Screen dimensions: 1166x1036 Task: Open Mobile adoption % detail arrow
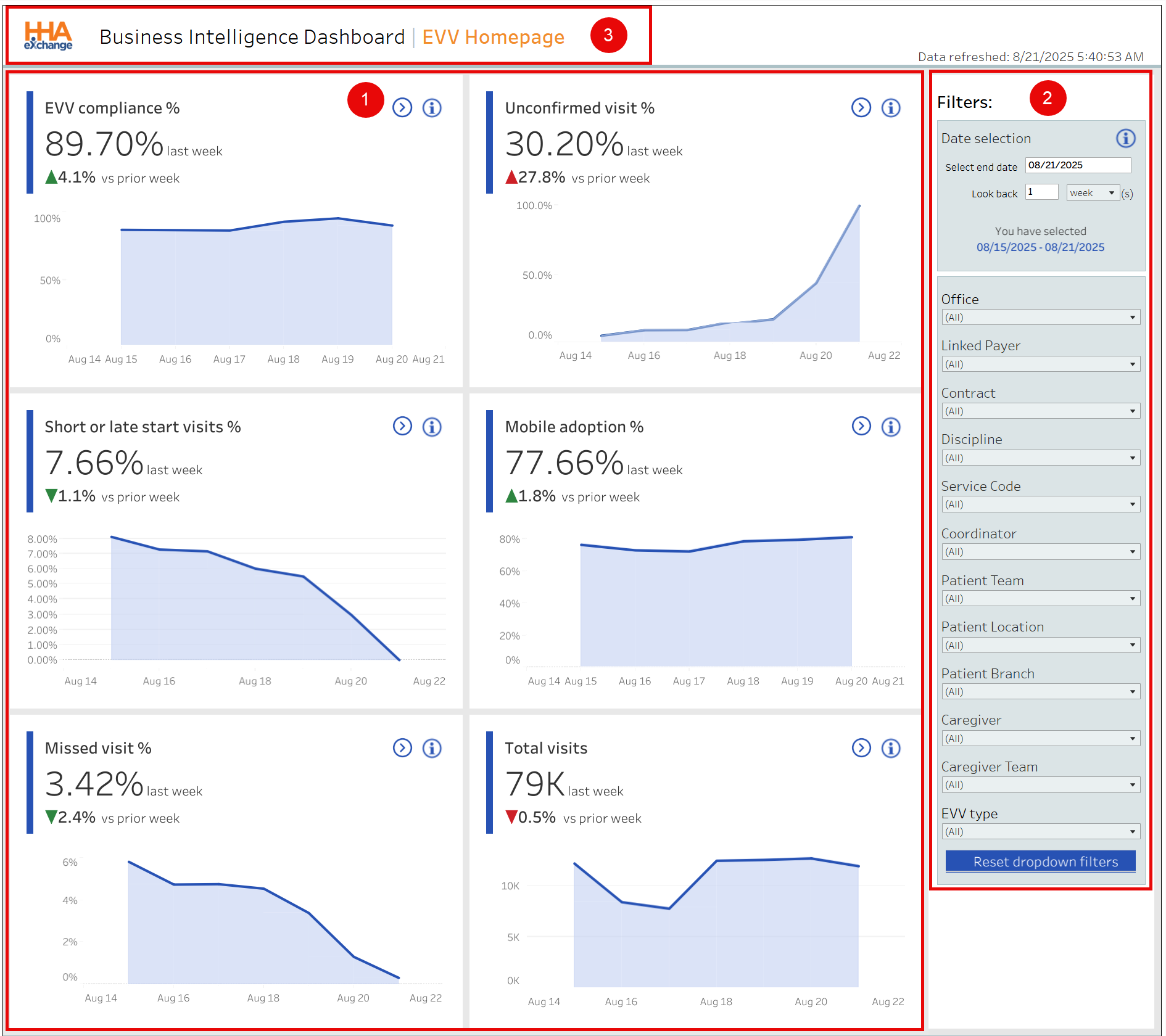(861, 426)
